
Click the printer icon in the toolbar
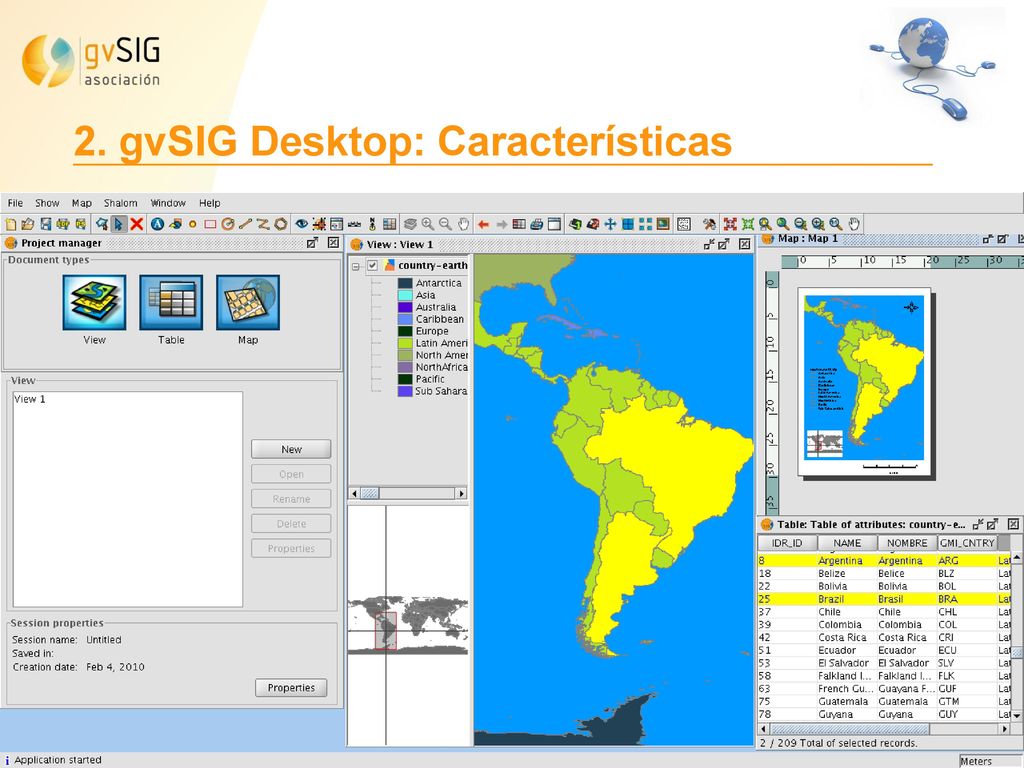coord(536,225)
